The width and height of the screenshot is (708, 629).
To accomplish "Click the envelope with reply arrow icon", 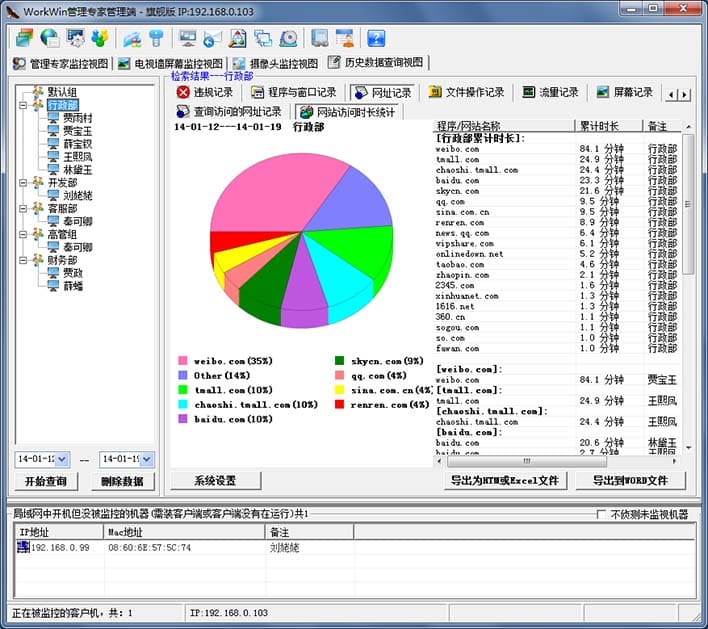I will [x=213, y=38].
